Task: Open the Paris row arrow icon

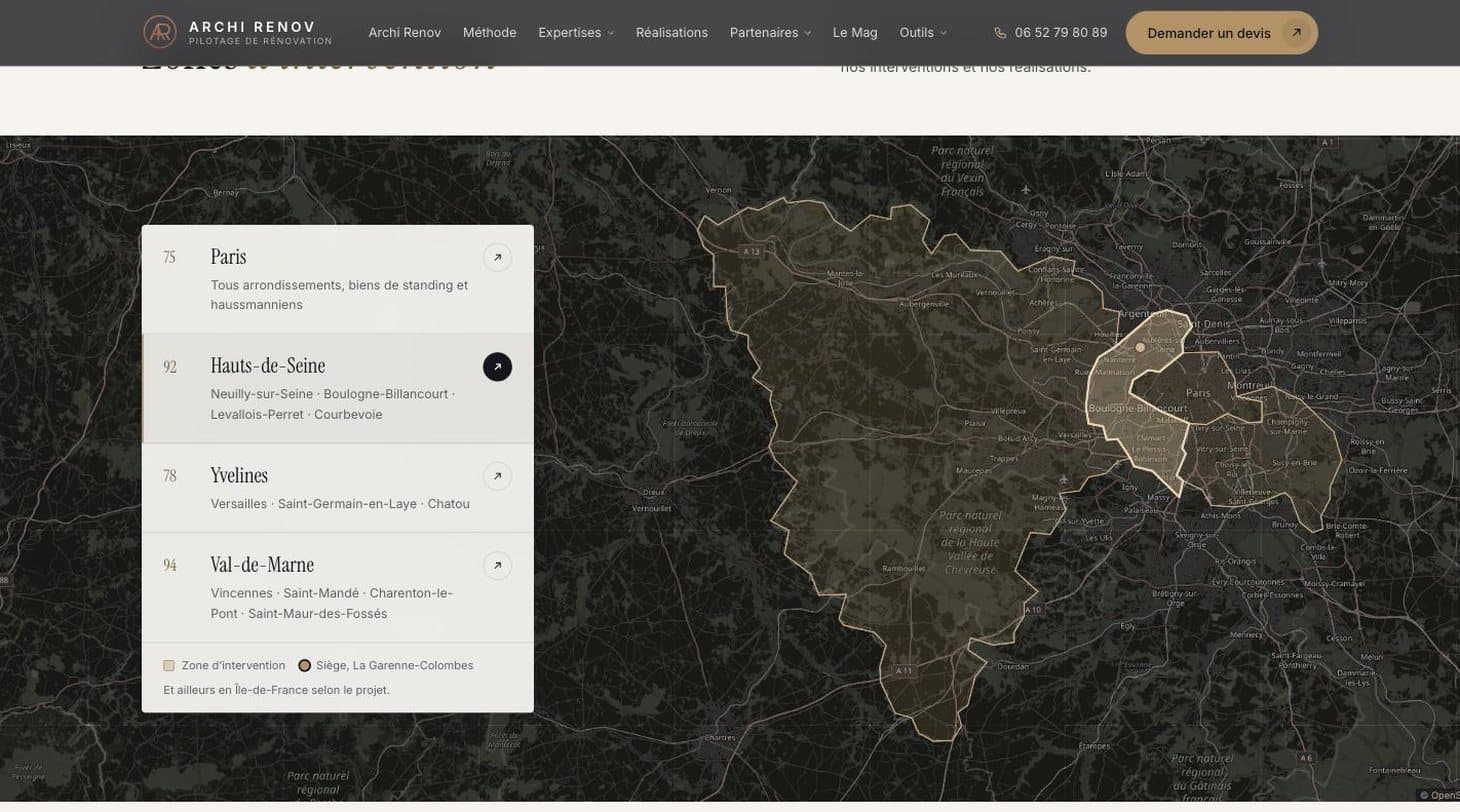Action: pos(498,258)
